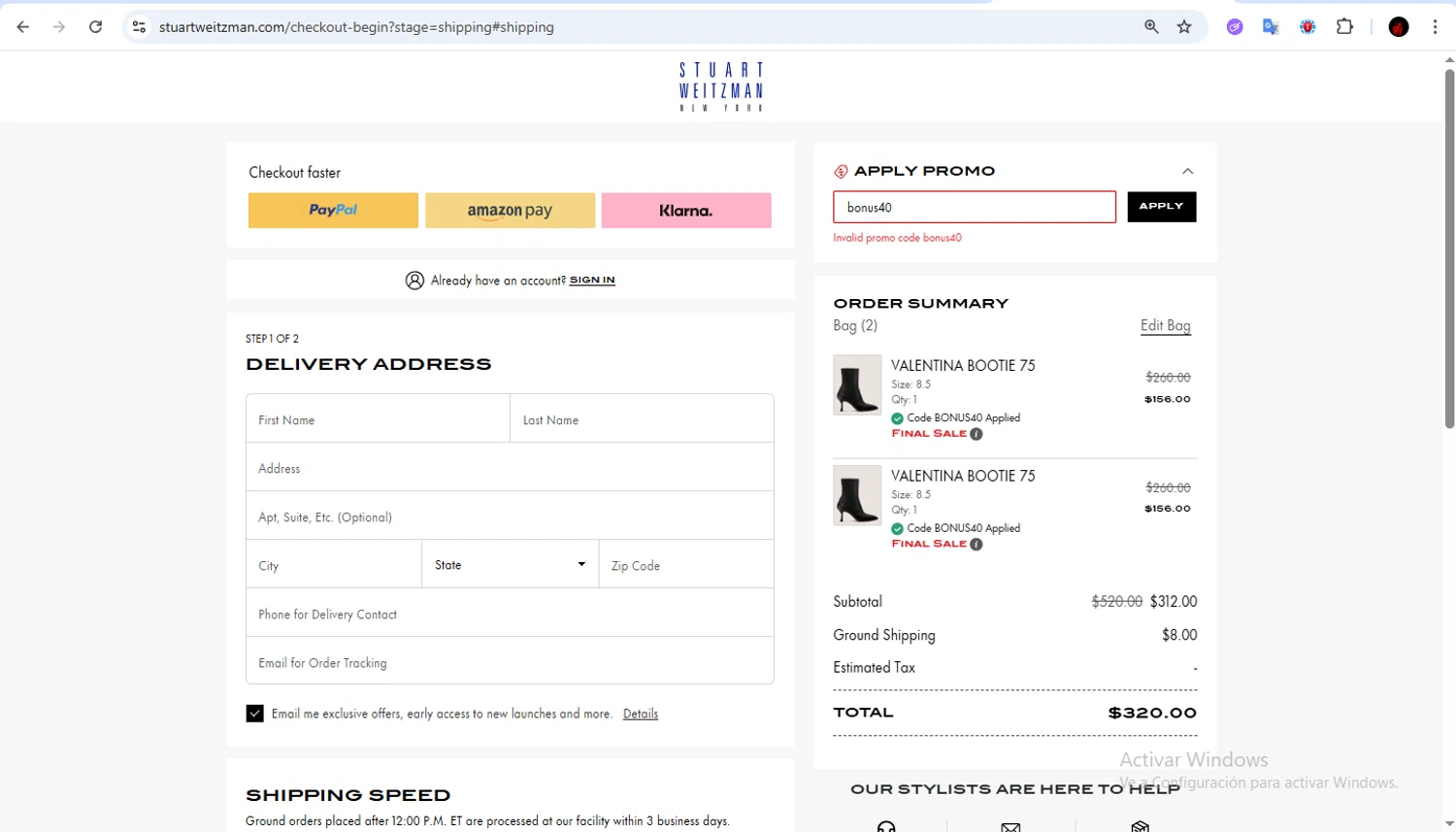Open the purple circular extension icon

point(1235,27)
